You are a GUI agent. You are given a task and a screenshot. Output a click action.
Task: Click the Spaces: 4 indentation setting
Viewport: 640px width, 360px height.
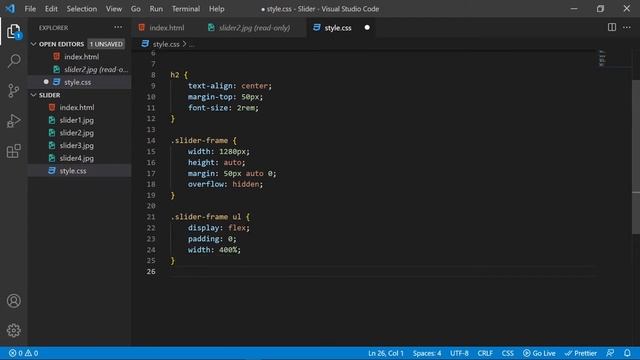427,353
